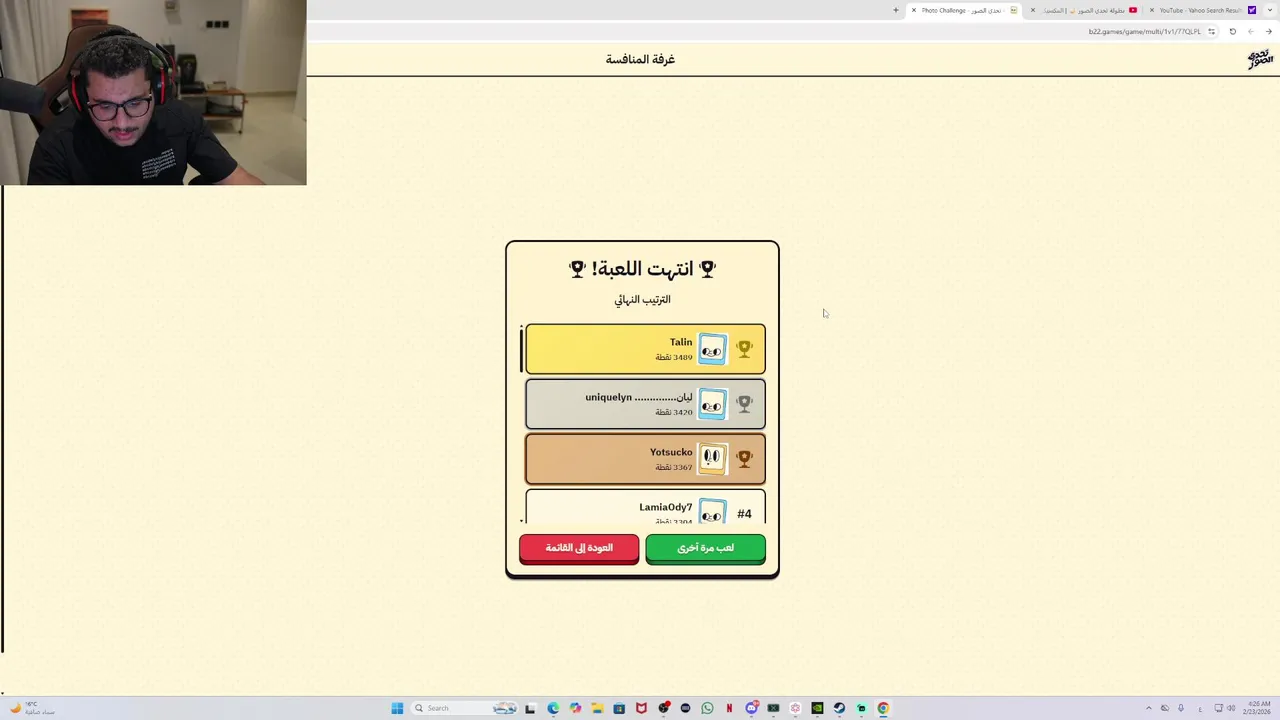Close the Yahoo Search Results tab
Image resolution: width=1280 pixels, height=720 pixels.
pyautogui.click(x=1152, y=10)
